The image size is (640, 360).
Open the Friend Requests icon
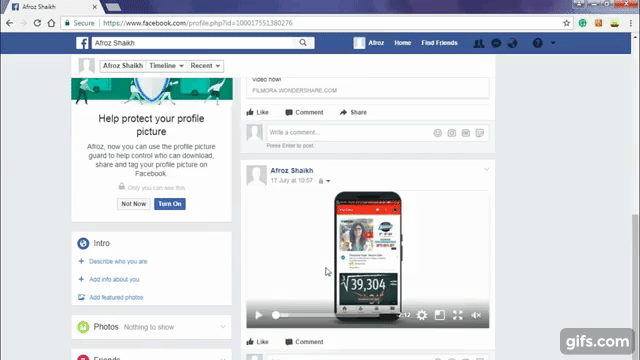pyautogui.click(x=478, y=43)
